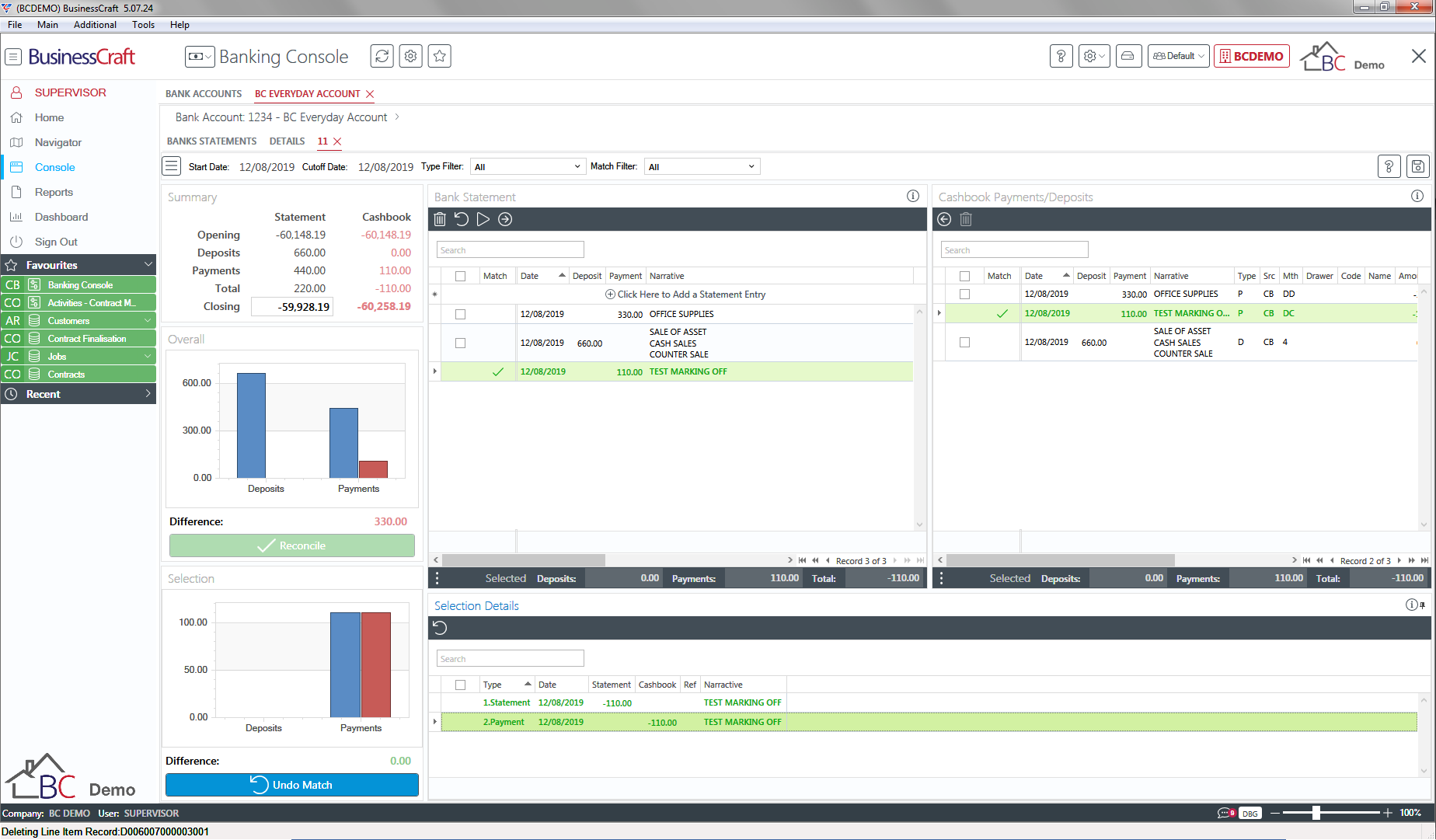Click the Undo Match button
The width and height of the screenshot is (1436, 840).
pyautogui.click(x=292, y=785)
